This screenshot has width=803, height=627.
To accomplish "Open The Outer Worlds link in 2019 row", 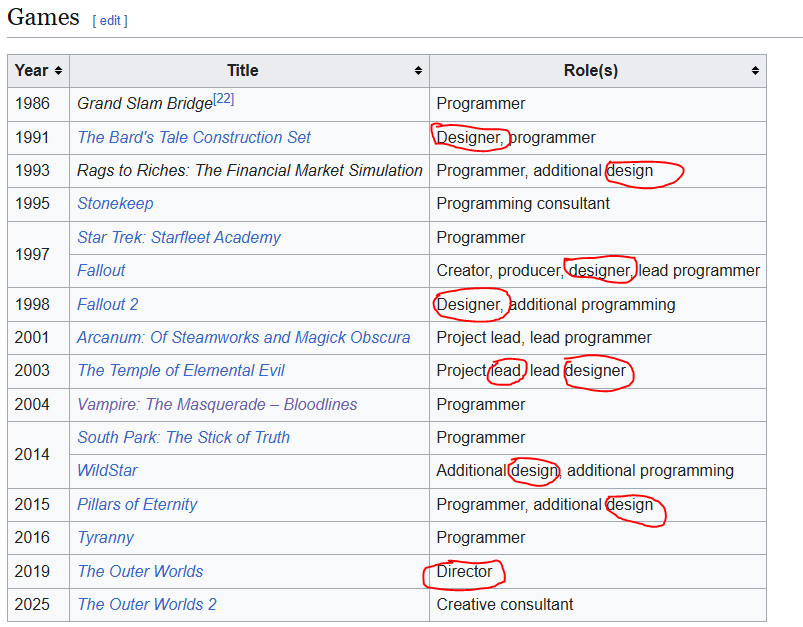I will point(140,571).
